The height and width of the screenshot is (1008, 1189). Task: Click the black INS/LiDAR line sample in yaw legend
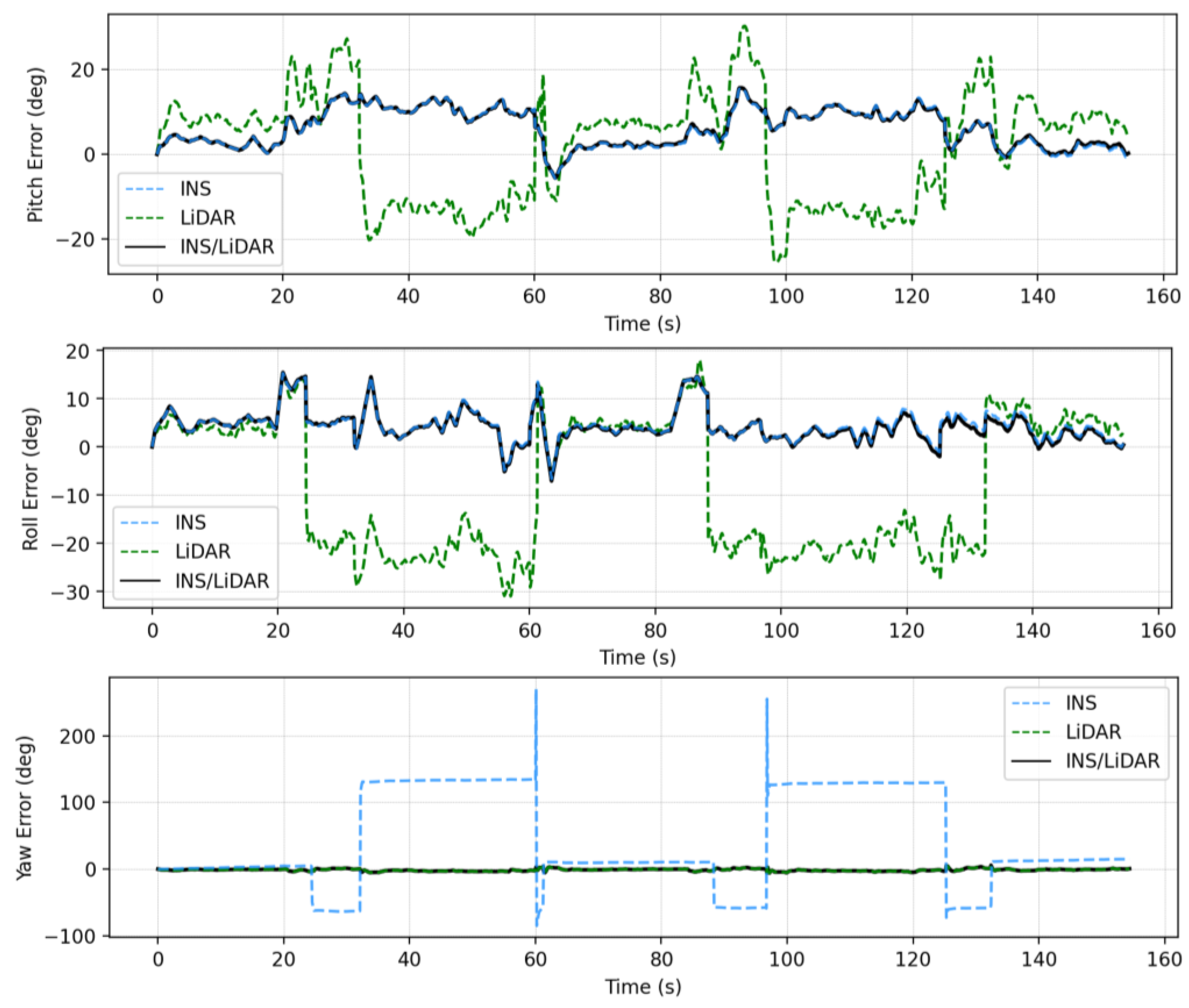click(1030, 761)
